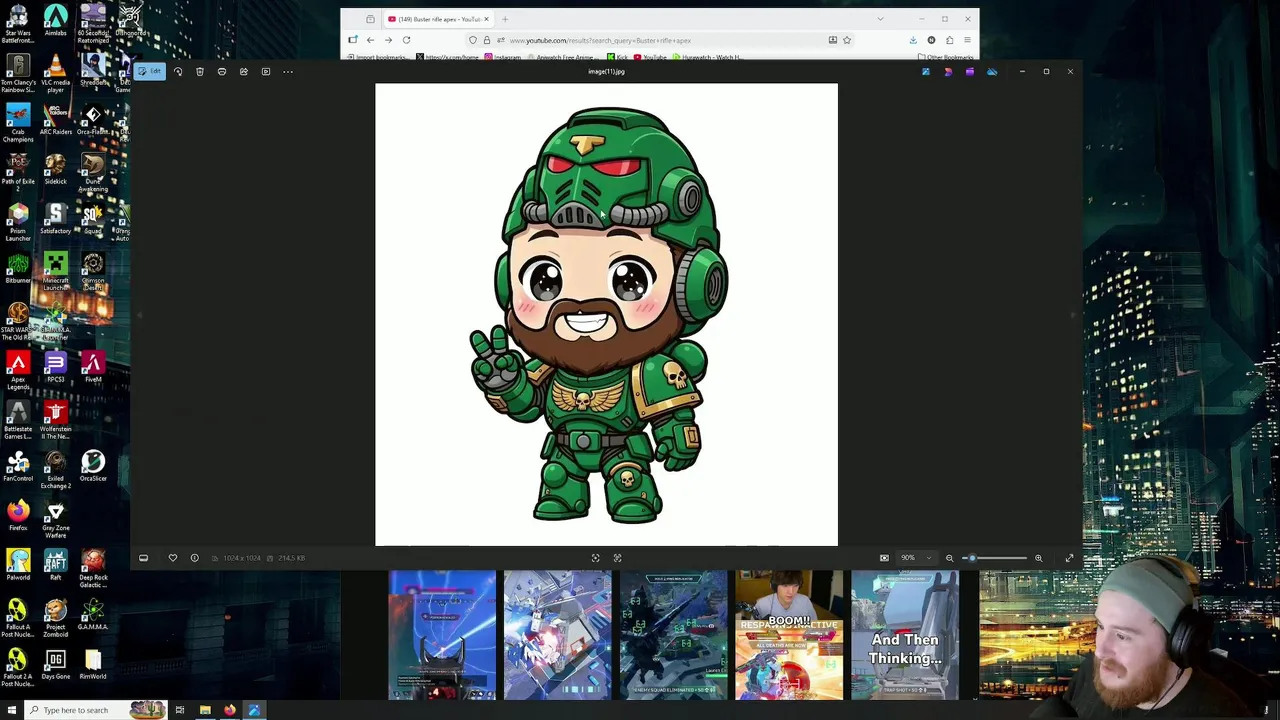
Task: Rotate the image in Photos toolbar
Action: pyautogui.click(x=178, y=71)
